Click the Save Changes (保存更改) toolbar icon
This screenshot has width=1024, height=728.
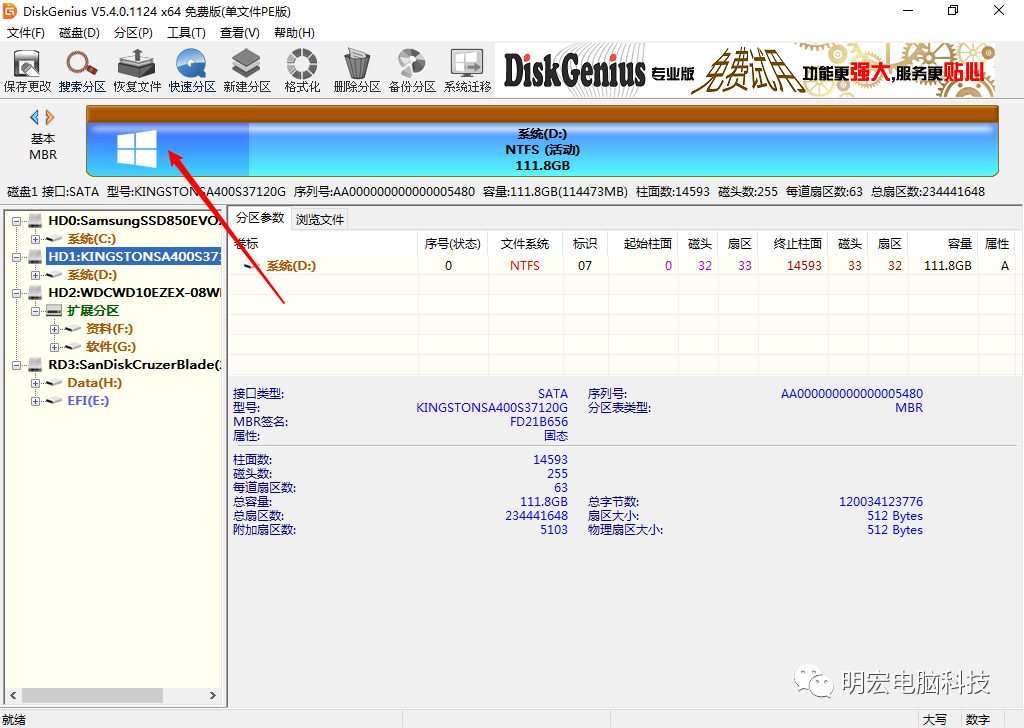pos(27,71)
